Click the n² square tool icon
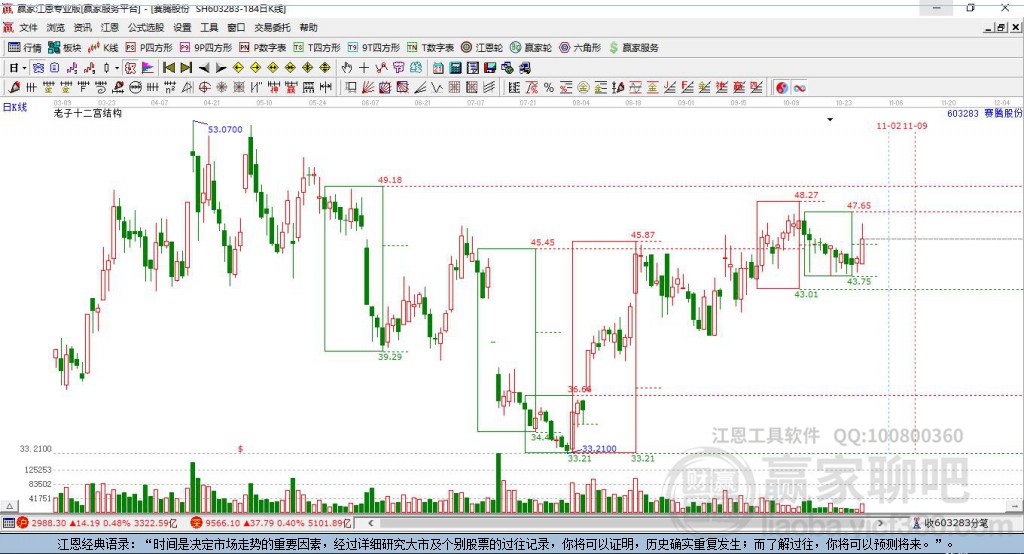This screenshot has height=554, width=1024. [x=170, y=88]
